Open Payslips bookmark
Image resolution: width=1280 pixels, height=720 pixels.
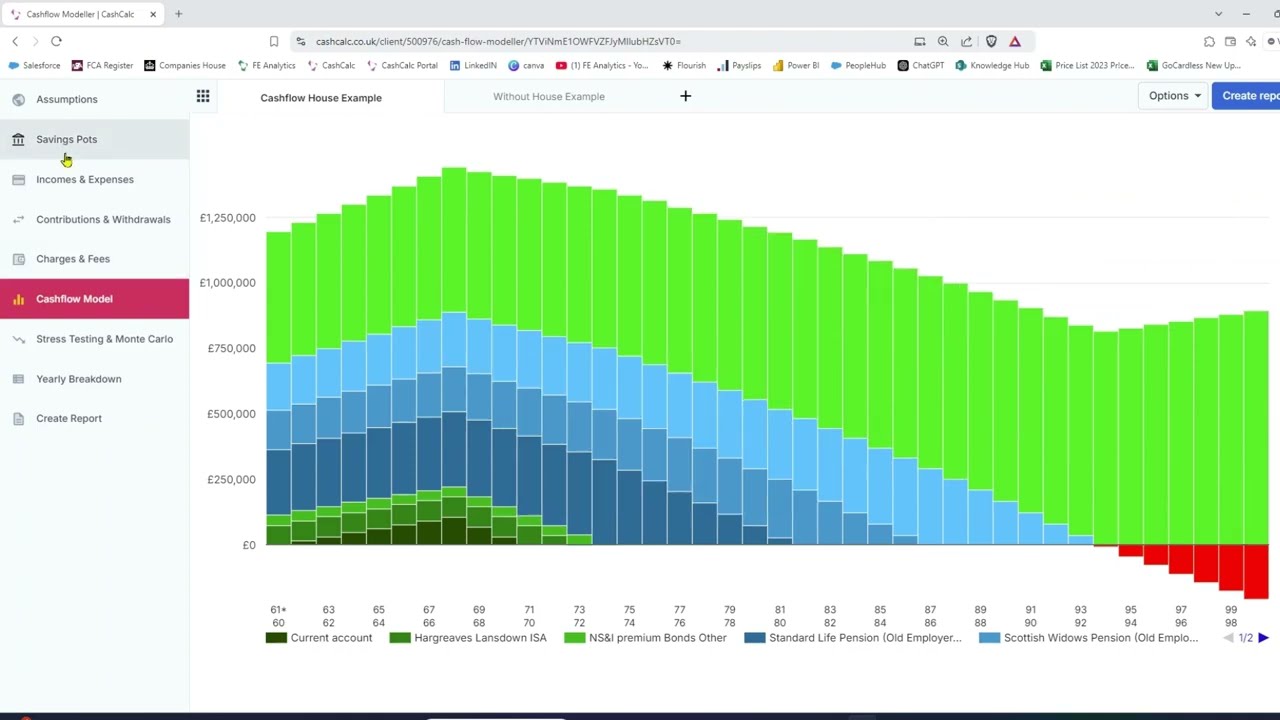pos(739,65)
